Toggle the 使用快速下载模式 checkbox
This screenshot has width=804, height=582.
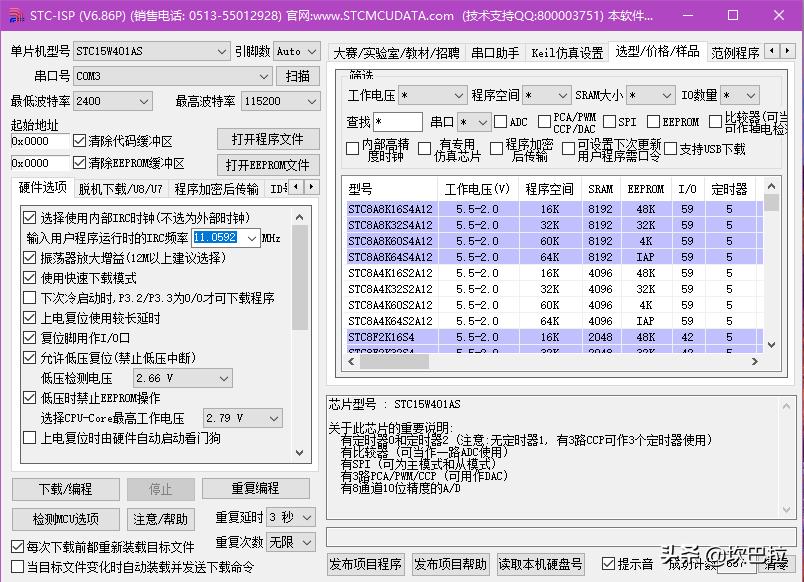coord(27,278)
